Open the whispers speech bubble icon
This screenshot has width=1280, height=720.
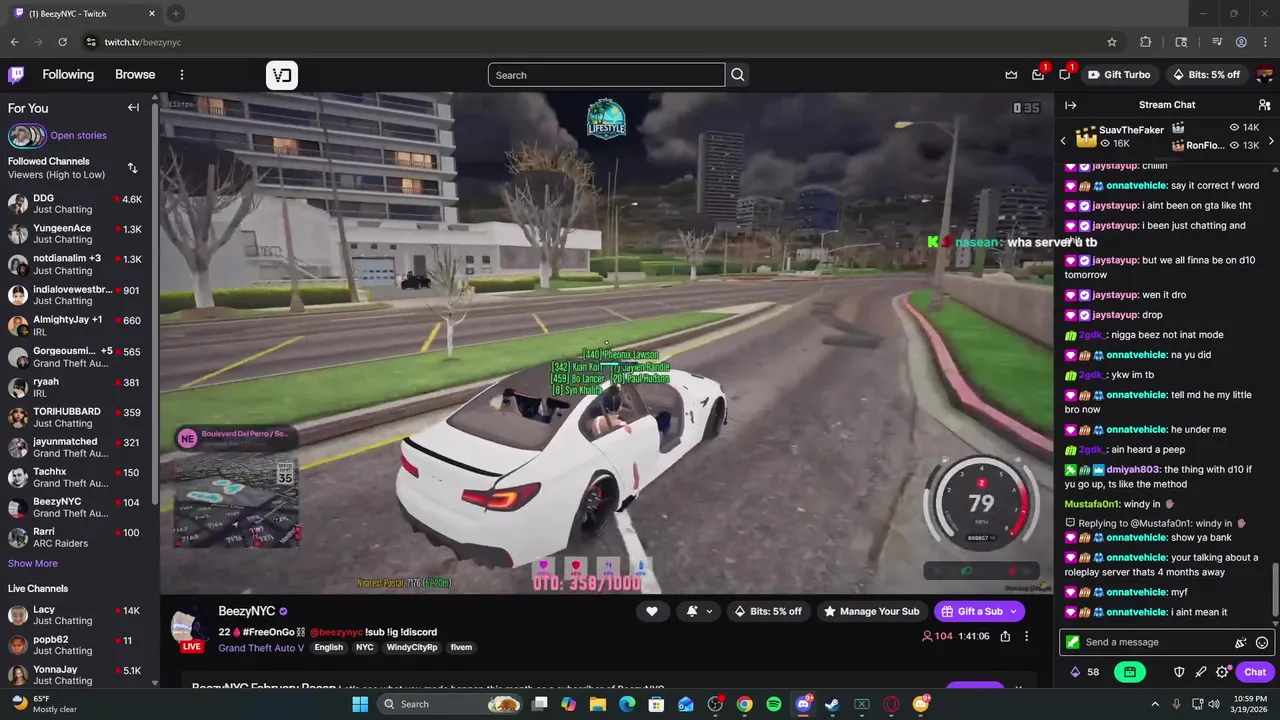[1065, 75]
